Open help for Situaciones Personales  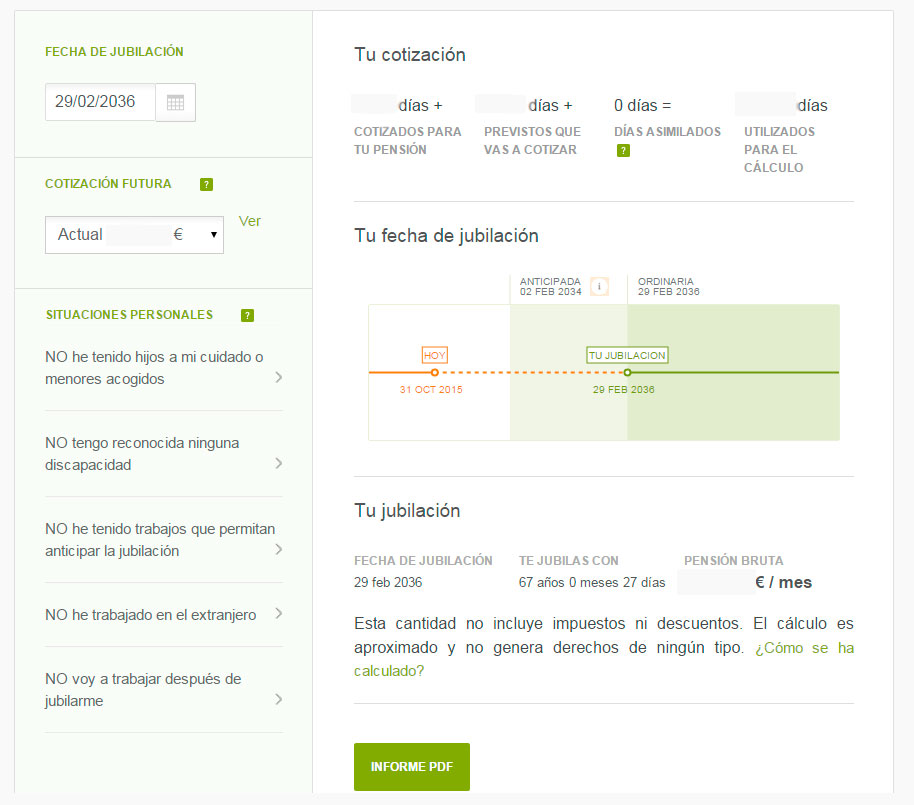(x=247, y=315)
